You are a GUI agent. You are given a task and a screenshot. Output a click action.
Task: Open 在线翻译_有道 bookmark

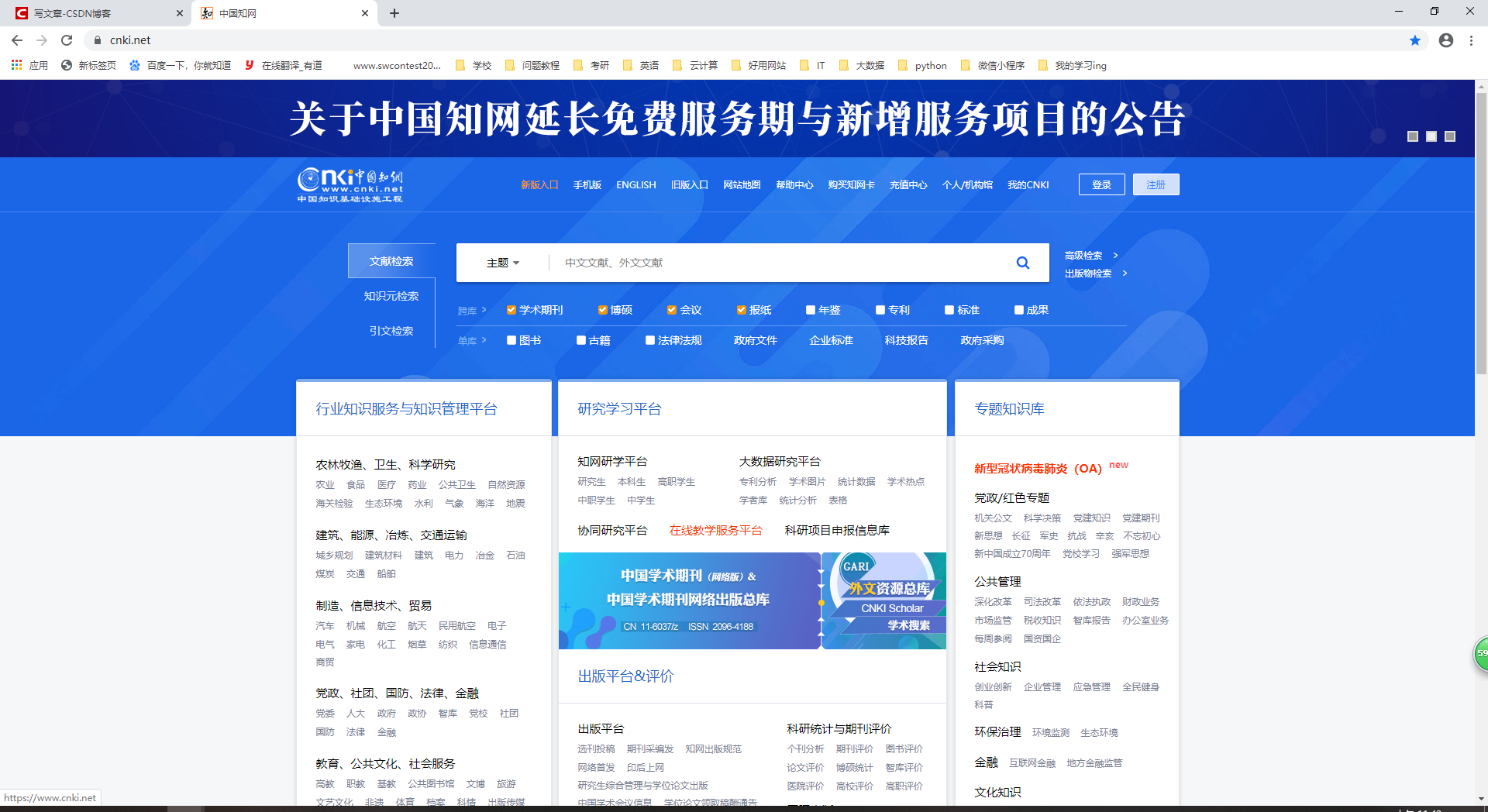(284, 65)
